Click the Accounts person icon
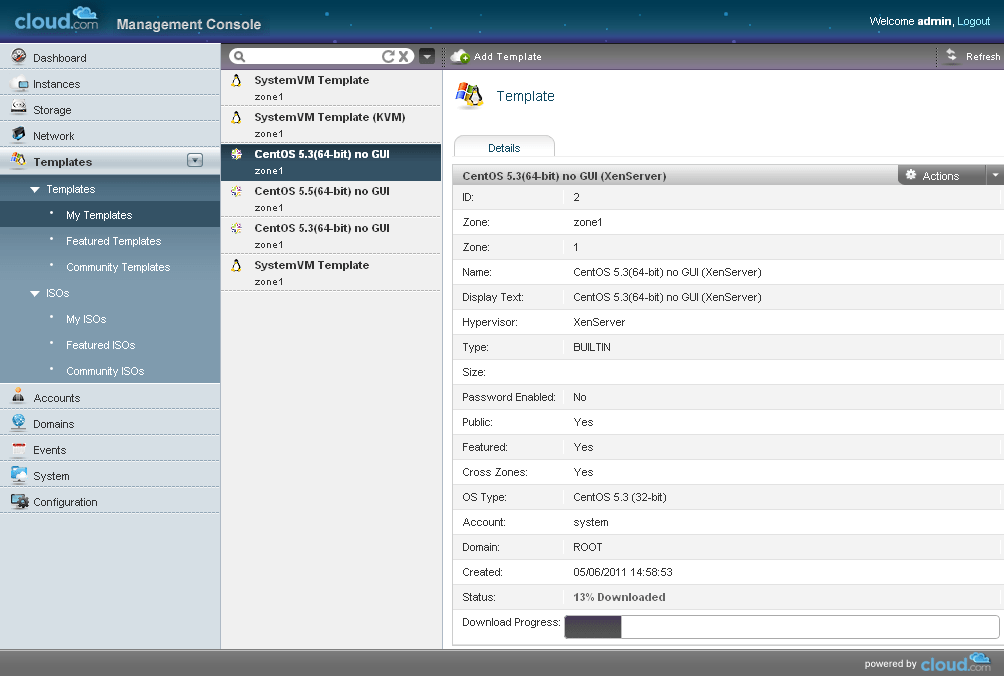Viewport: 1004px width, 676px height. 19,396
